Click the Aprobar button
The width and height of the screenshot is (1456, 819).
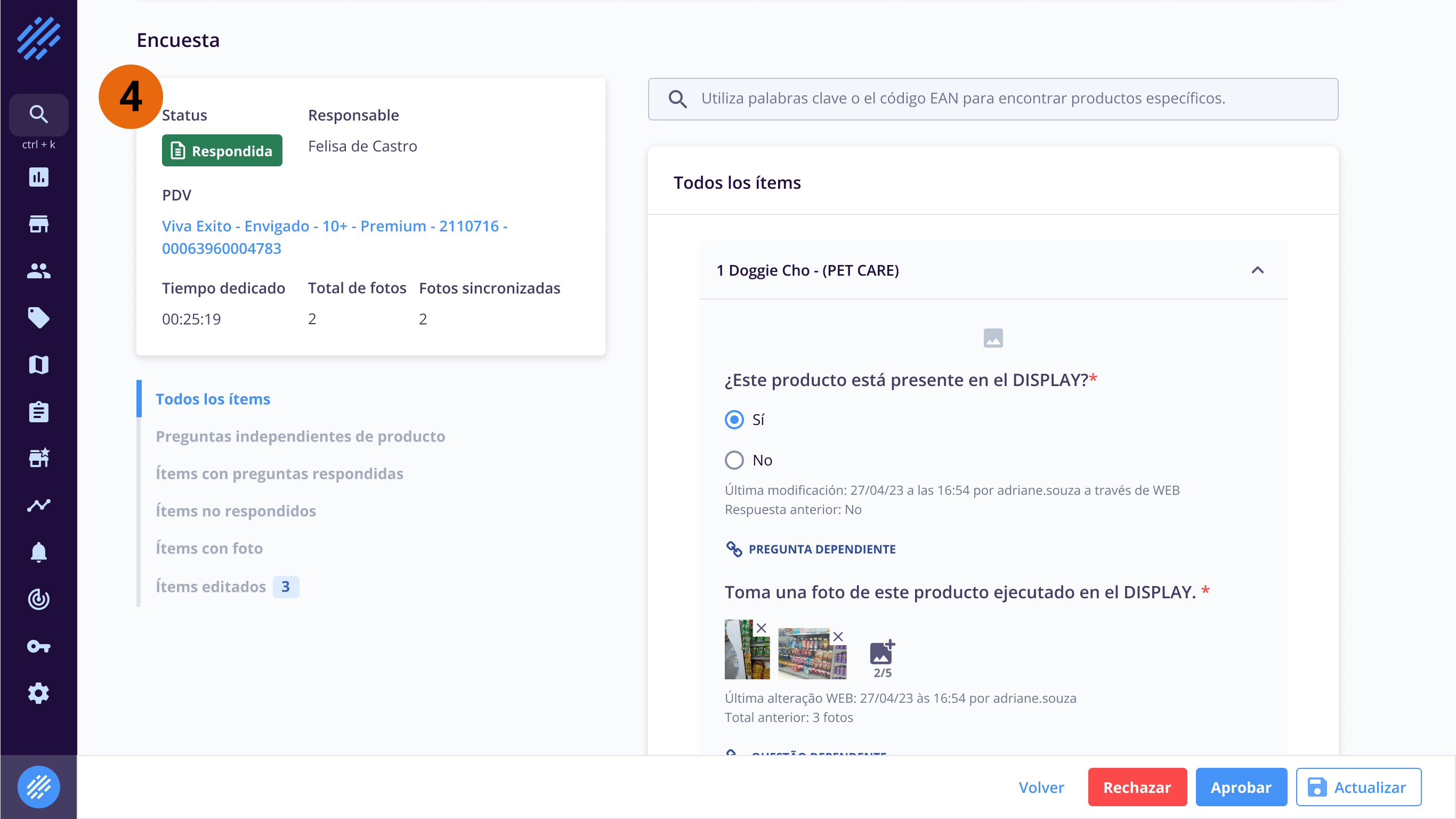1241,787
